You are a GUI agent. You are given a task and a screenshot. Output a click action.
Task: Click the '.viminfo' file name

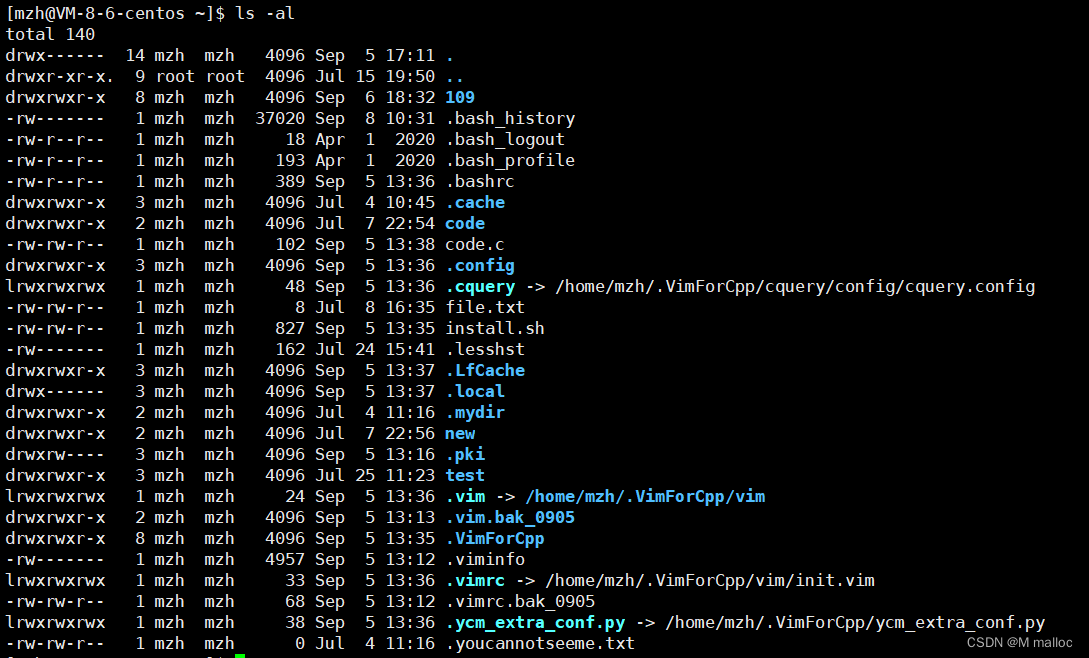pyautogui.click(x=485, y=559)
